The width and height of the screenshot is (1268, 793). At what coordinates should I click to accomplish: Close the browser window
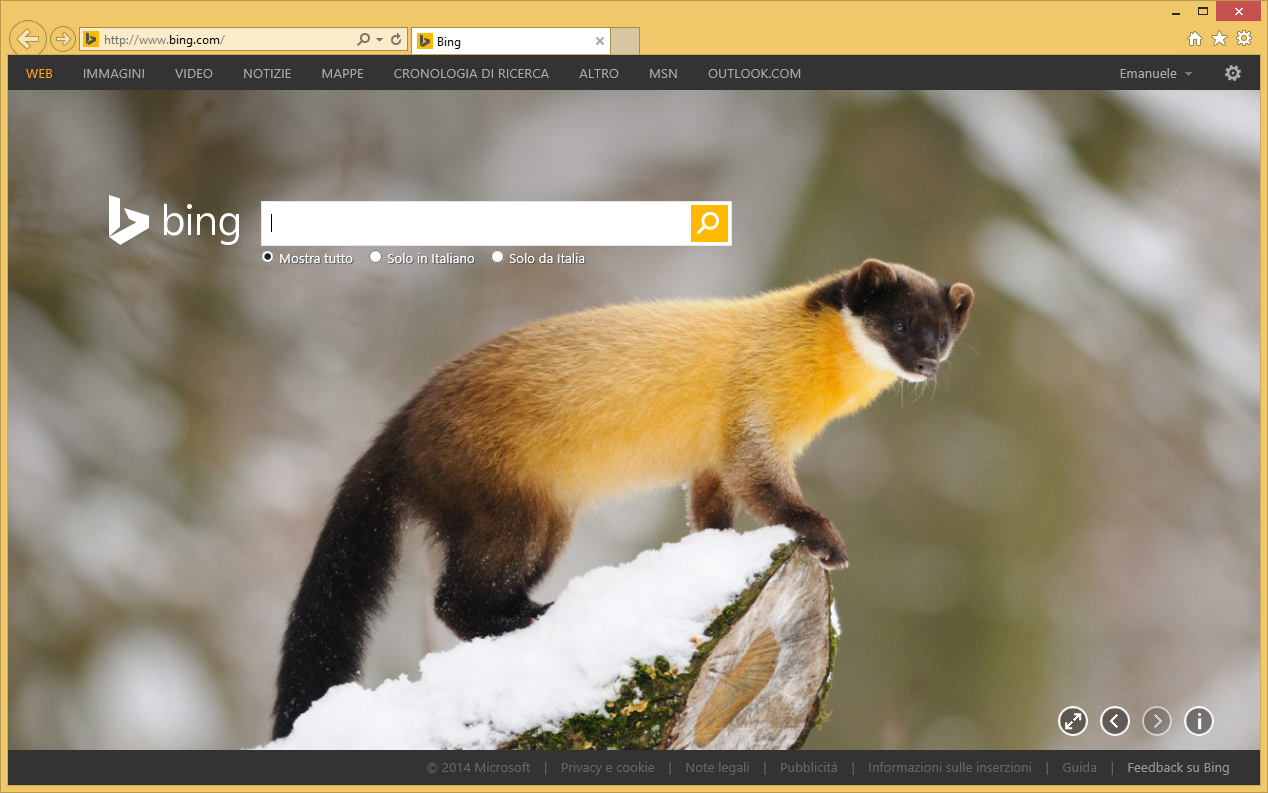point(1239,11)
